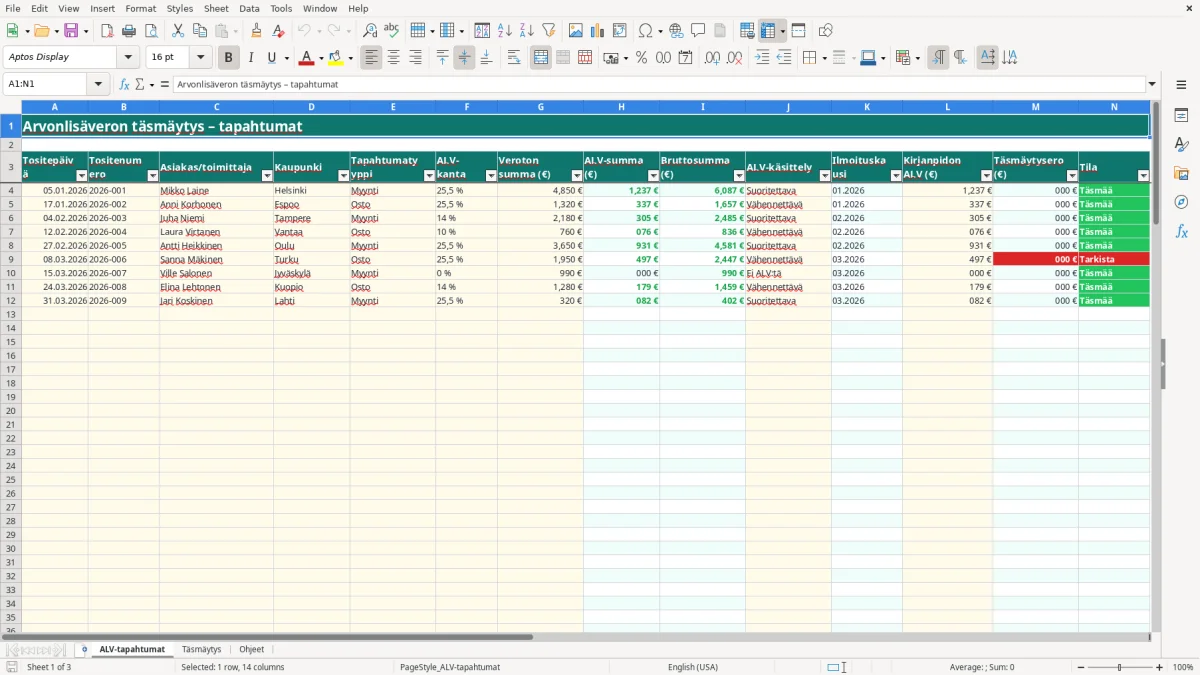Switch to the Täsmäytys sheet tab
This screenshot has height=675, width=1200.
(201, 649)
